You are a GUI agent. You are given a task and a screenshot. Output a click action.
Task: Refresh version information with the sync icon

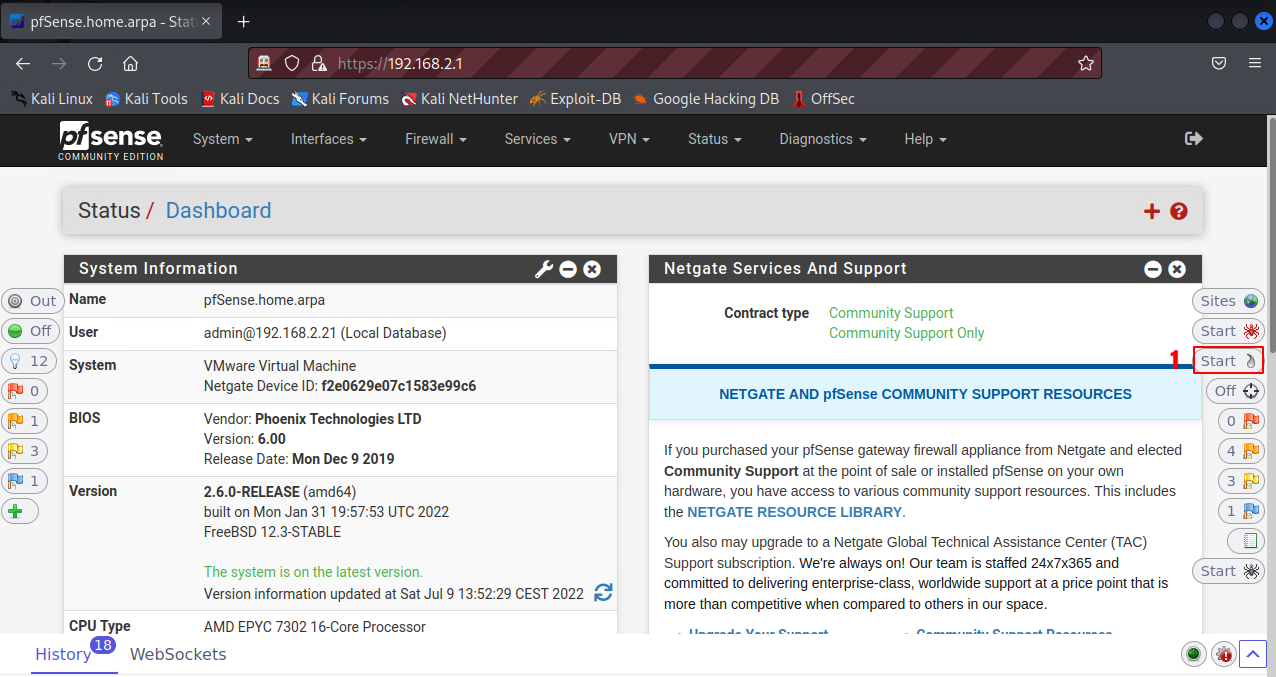point(603,593)
